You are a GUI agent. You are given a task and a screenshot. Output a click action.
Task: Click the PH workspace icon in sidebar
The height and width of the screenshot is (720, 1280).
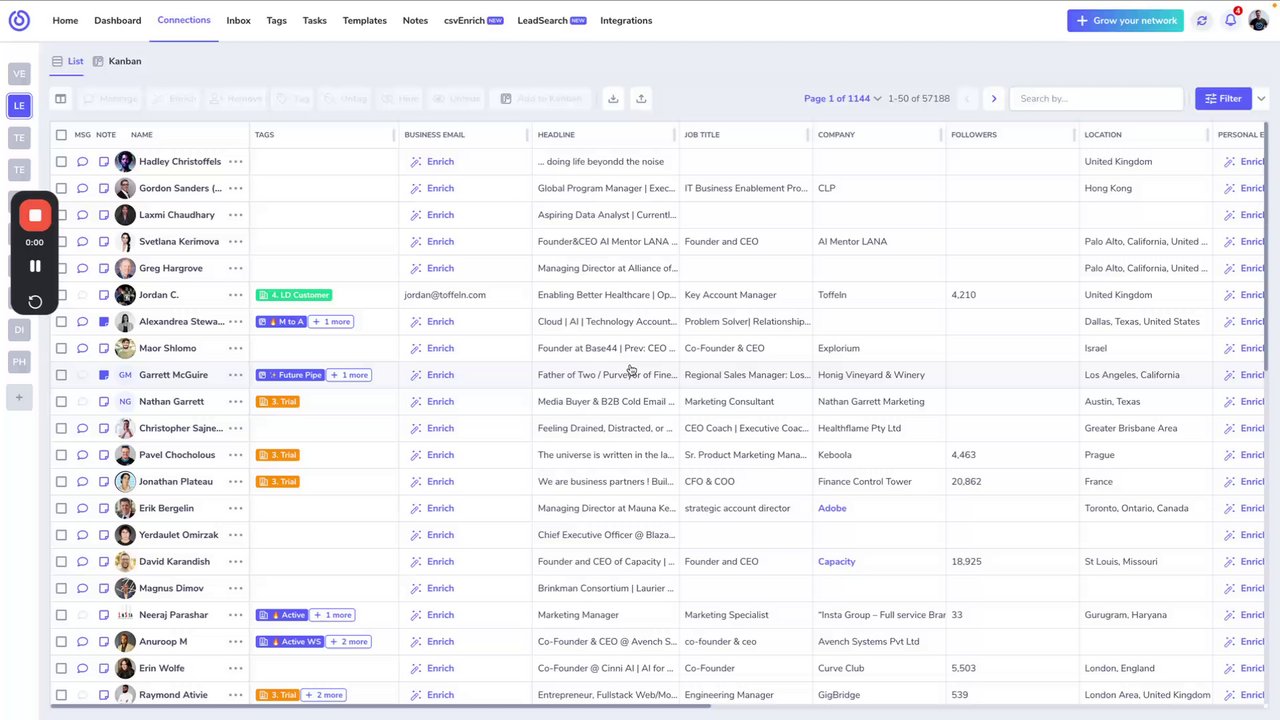point(19,361)
